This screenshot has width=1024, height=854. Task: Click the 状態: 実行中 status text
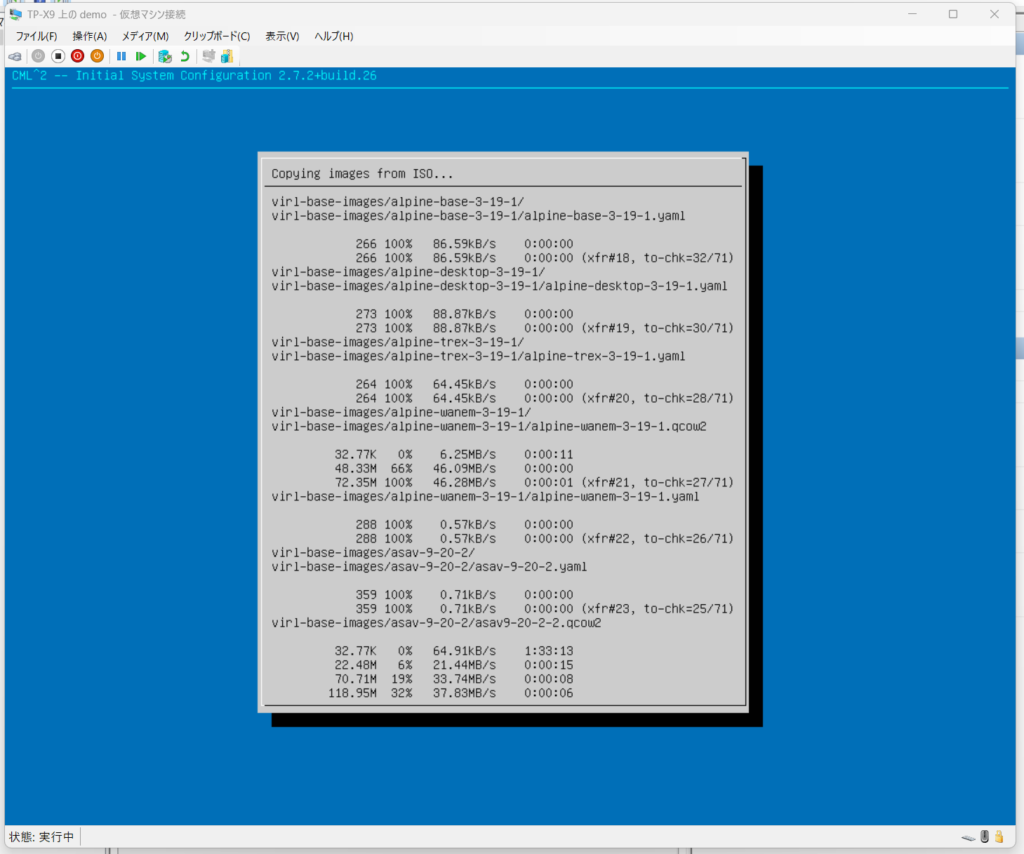[41, 837]
